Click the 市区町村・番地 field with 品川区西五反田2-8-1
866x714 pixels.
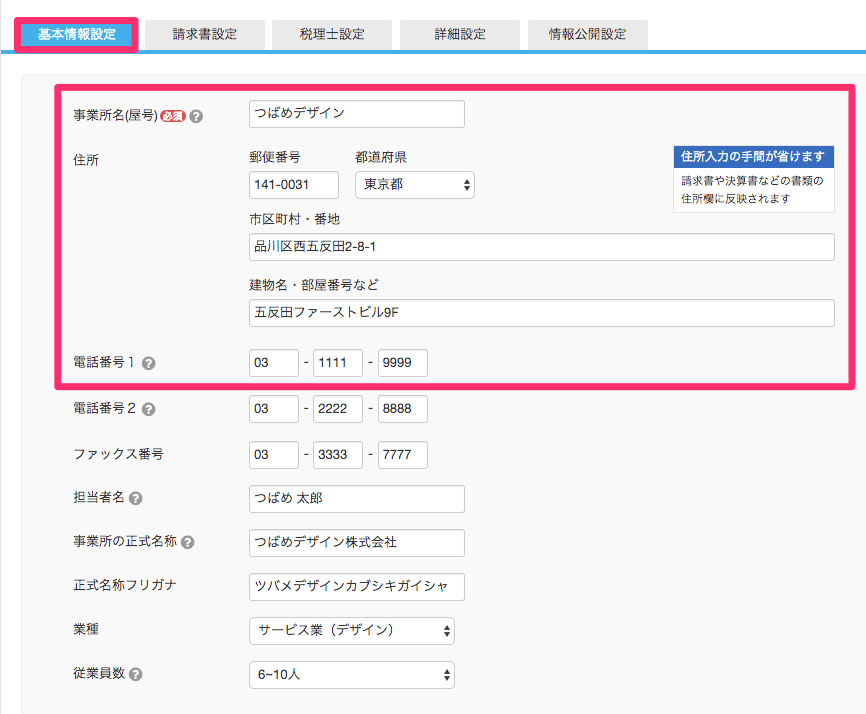(x=541, y=247)
